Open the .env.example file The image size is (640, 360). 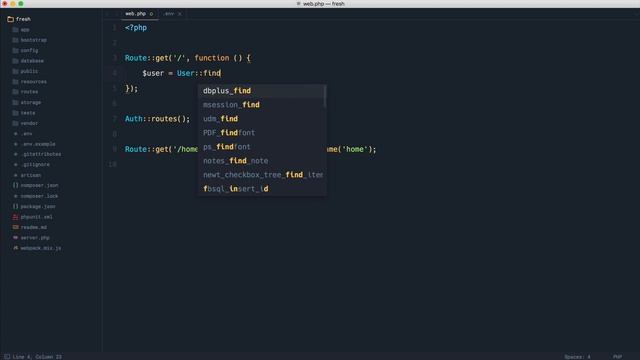(x=38, y=144)
